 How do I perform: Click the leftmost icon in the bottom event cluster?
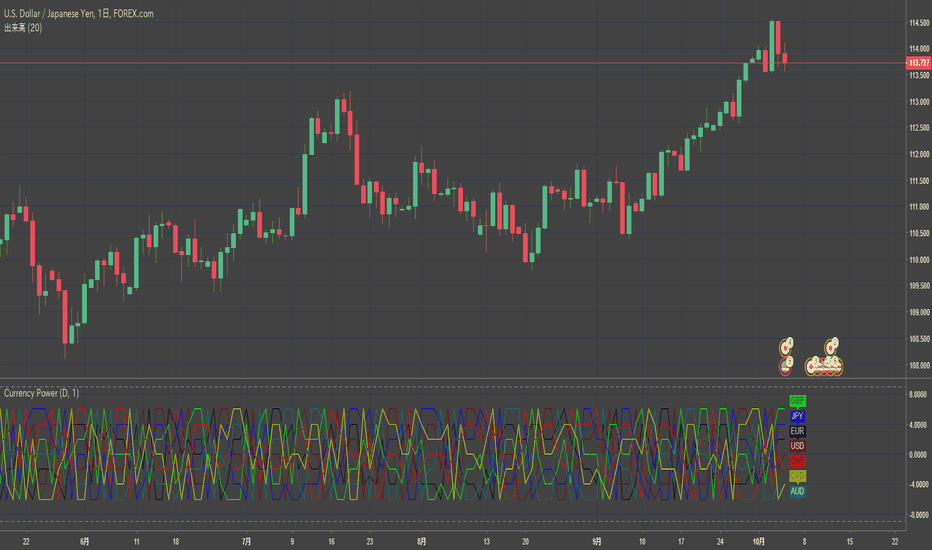pyautogui.click(x=811, y=367)
